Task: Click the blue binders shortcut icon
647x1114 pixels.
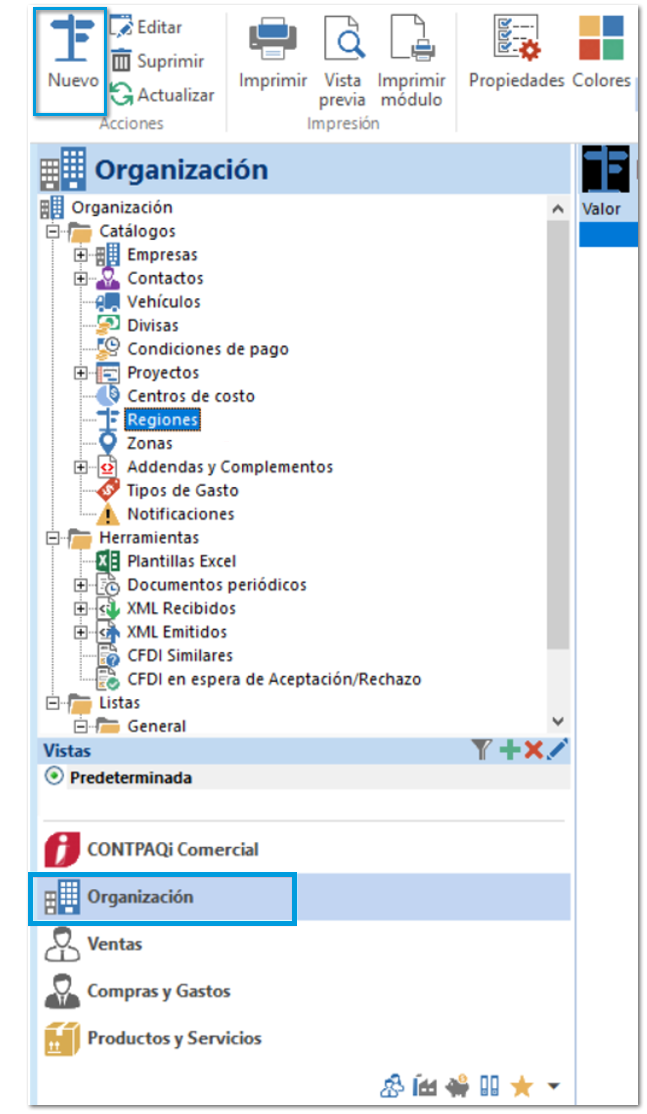Action: tap(489, 1086)
